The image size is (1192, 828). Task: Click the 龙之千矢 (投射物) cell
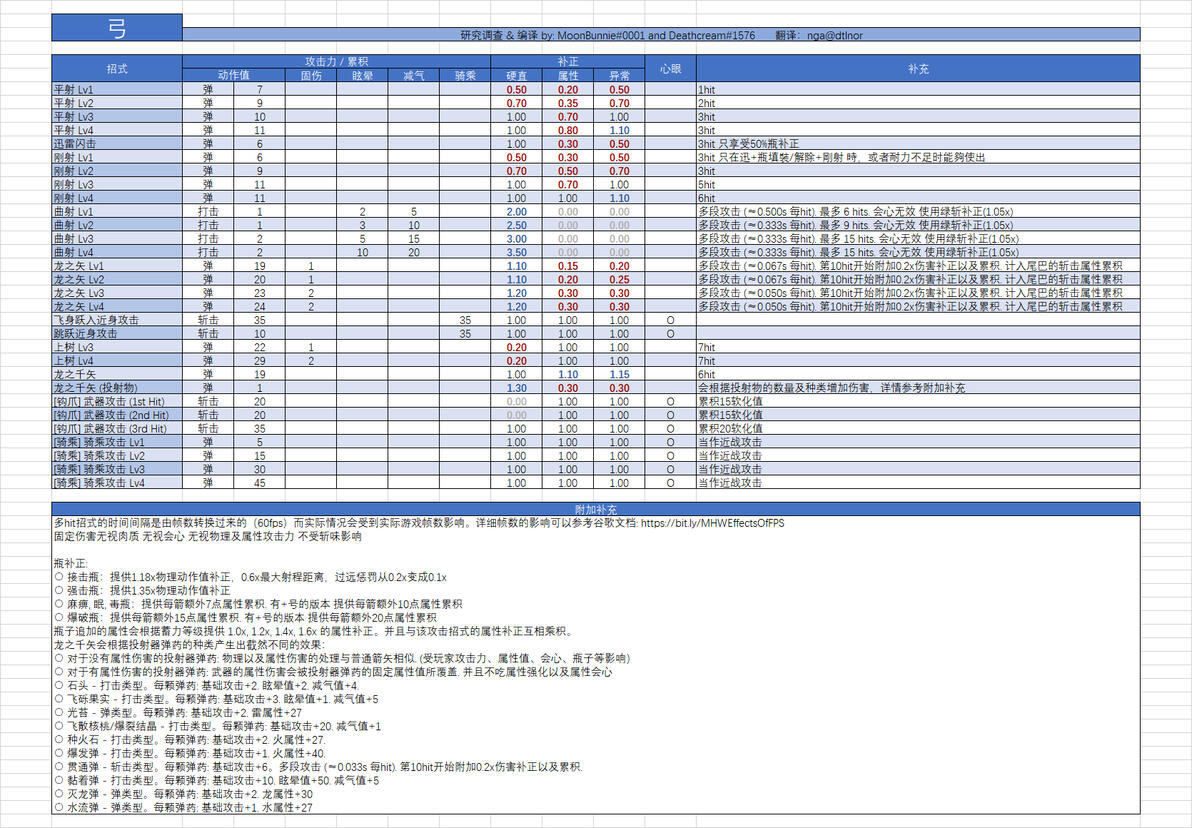click(x=117, y=388)
